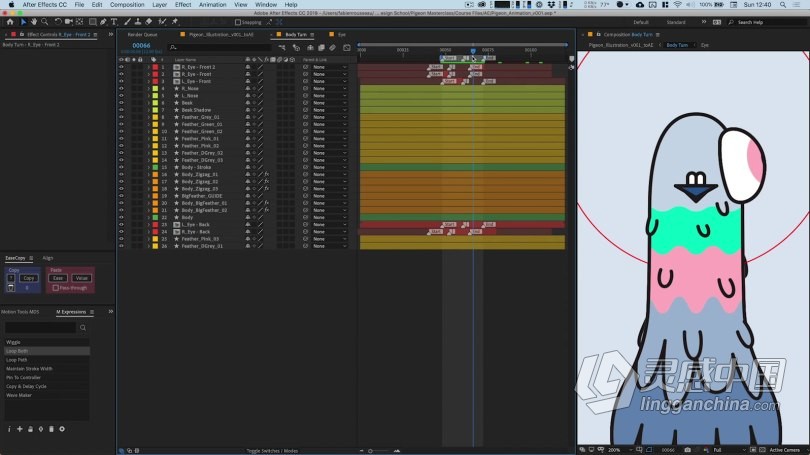Select the Selection arrow tool
The image size is (810, 455).
click(x=23, y=22)
